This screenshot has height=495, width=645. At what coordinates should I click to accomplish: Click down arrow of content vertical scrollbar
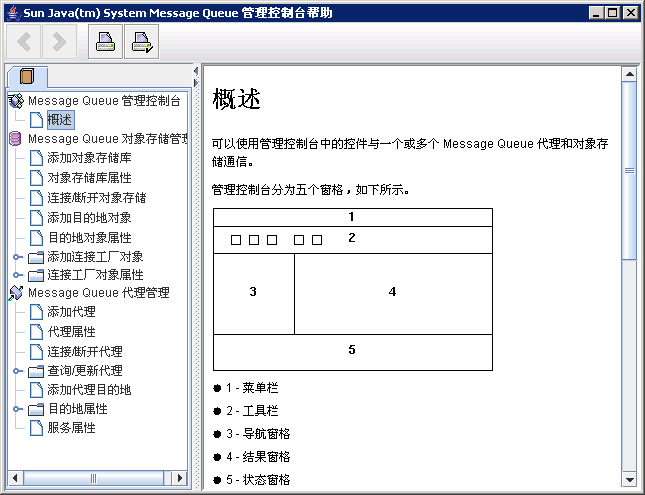(629, 479)
